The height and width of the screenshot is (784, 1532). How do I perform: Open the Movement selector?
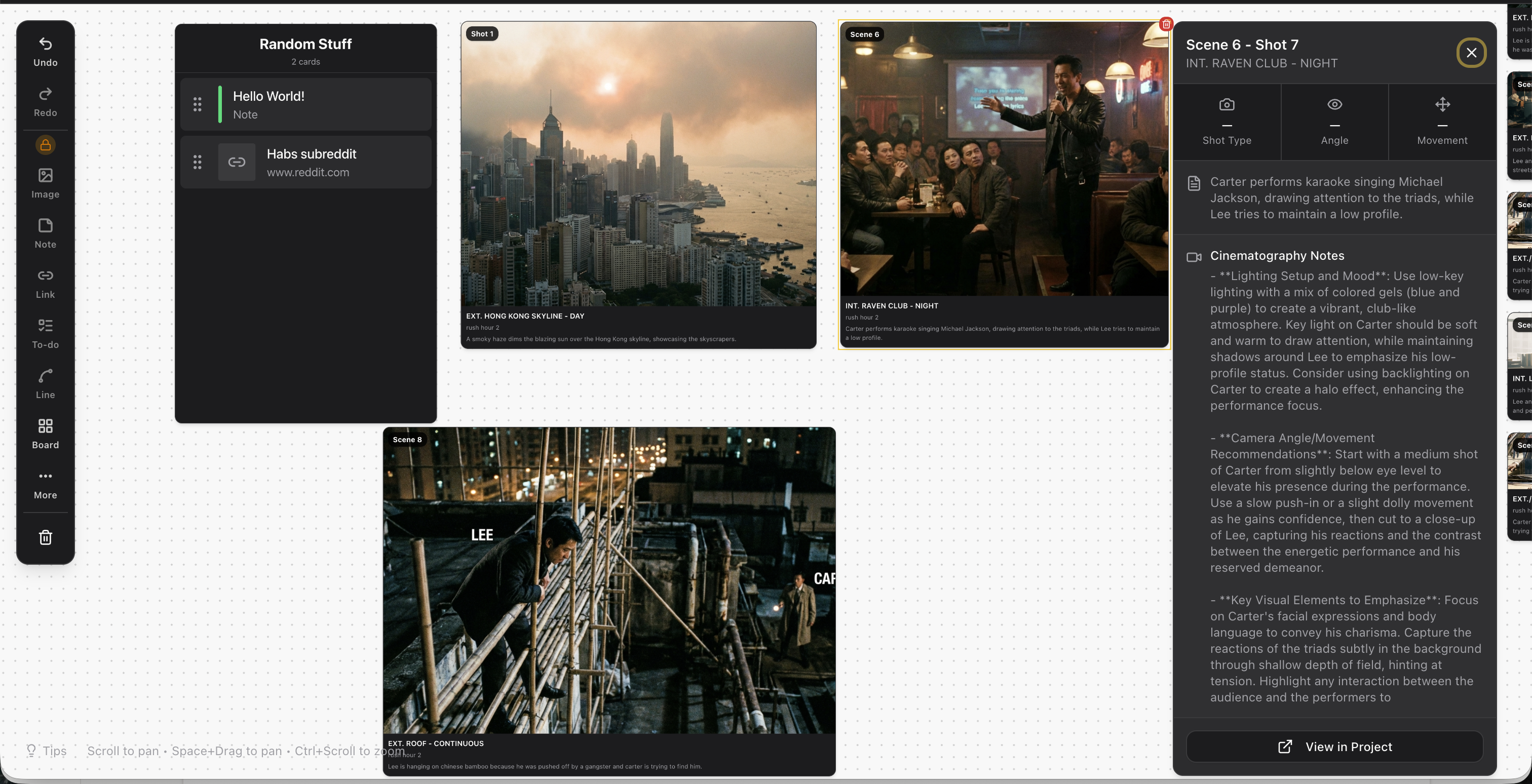coord(1442,121)
